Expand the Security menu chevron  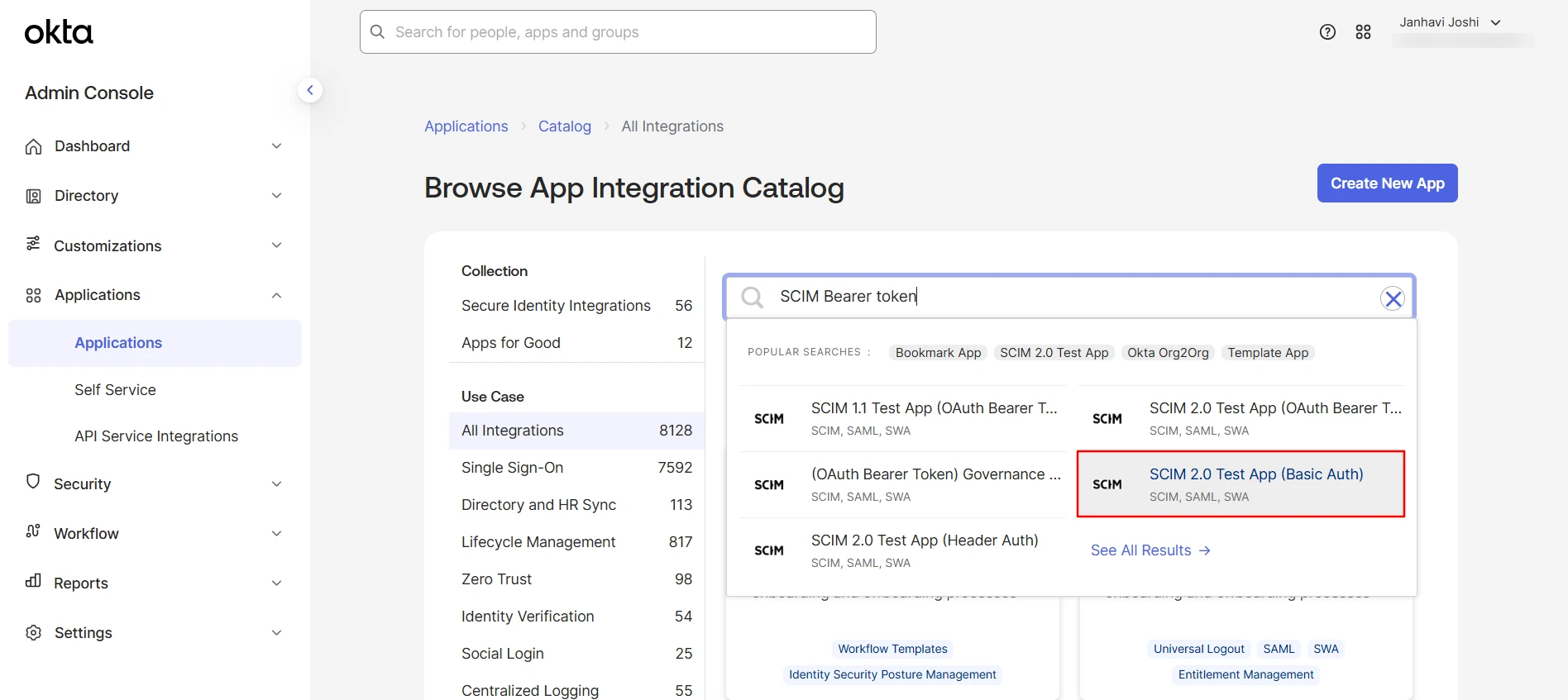click(x=277, y=483)
